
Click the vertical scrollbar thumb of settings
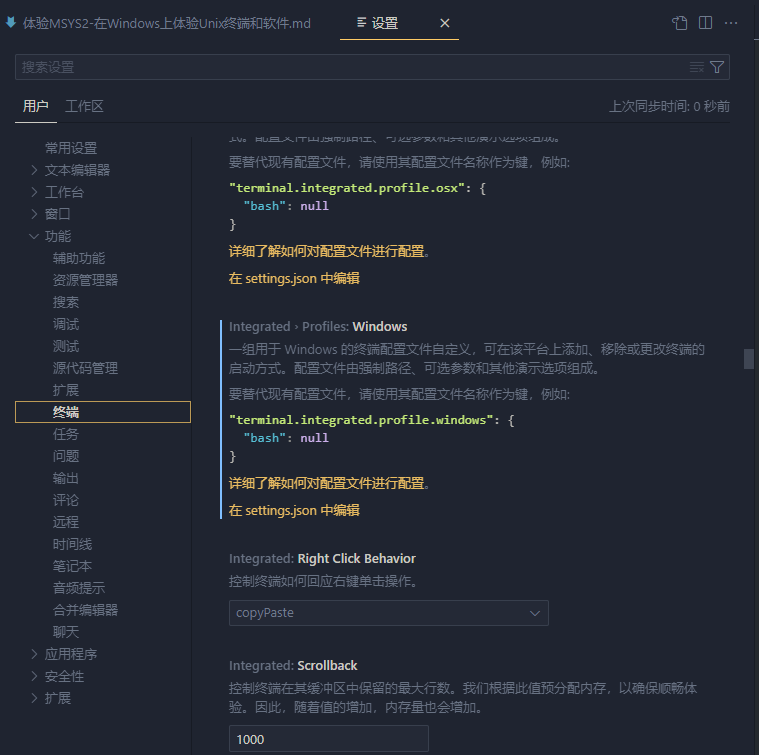point(748,359)
